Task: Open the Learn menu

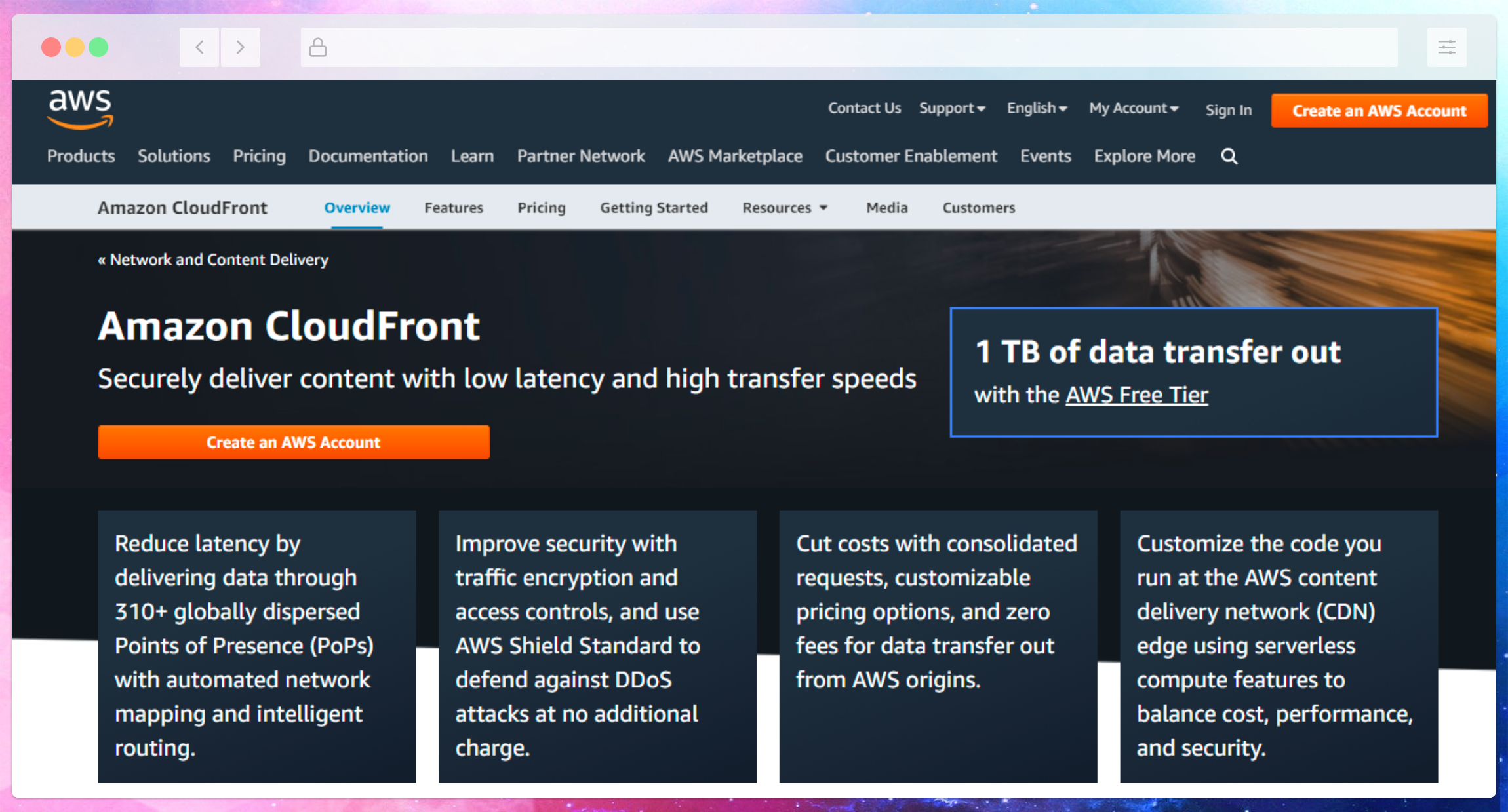Action: pos(472,156)
